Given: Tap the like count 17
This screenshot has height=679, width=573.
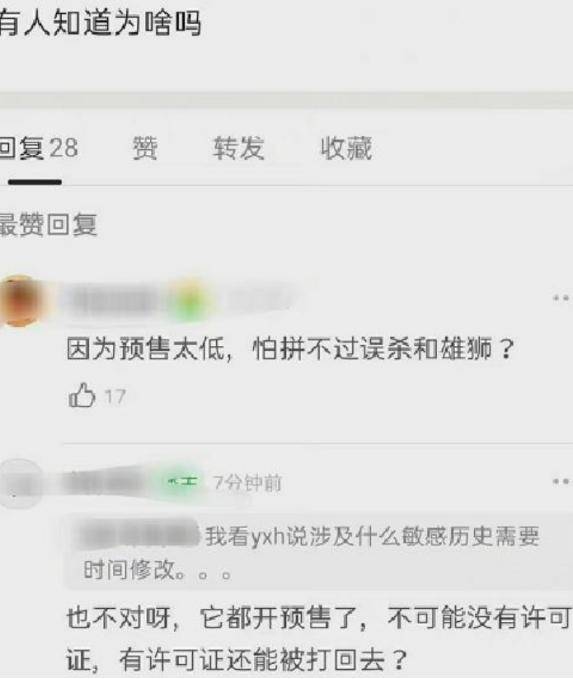Looking at the screenshot, I should point(115,397).
